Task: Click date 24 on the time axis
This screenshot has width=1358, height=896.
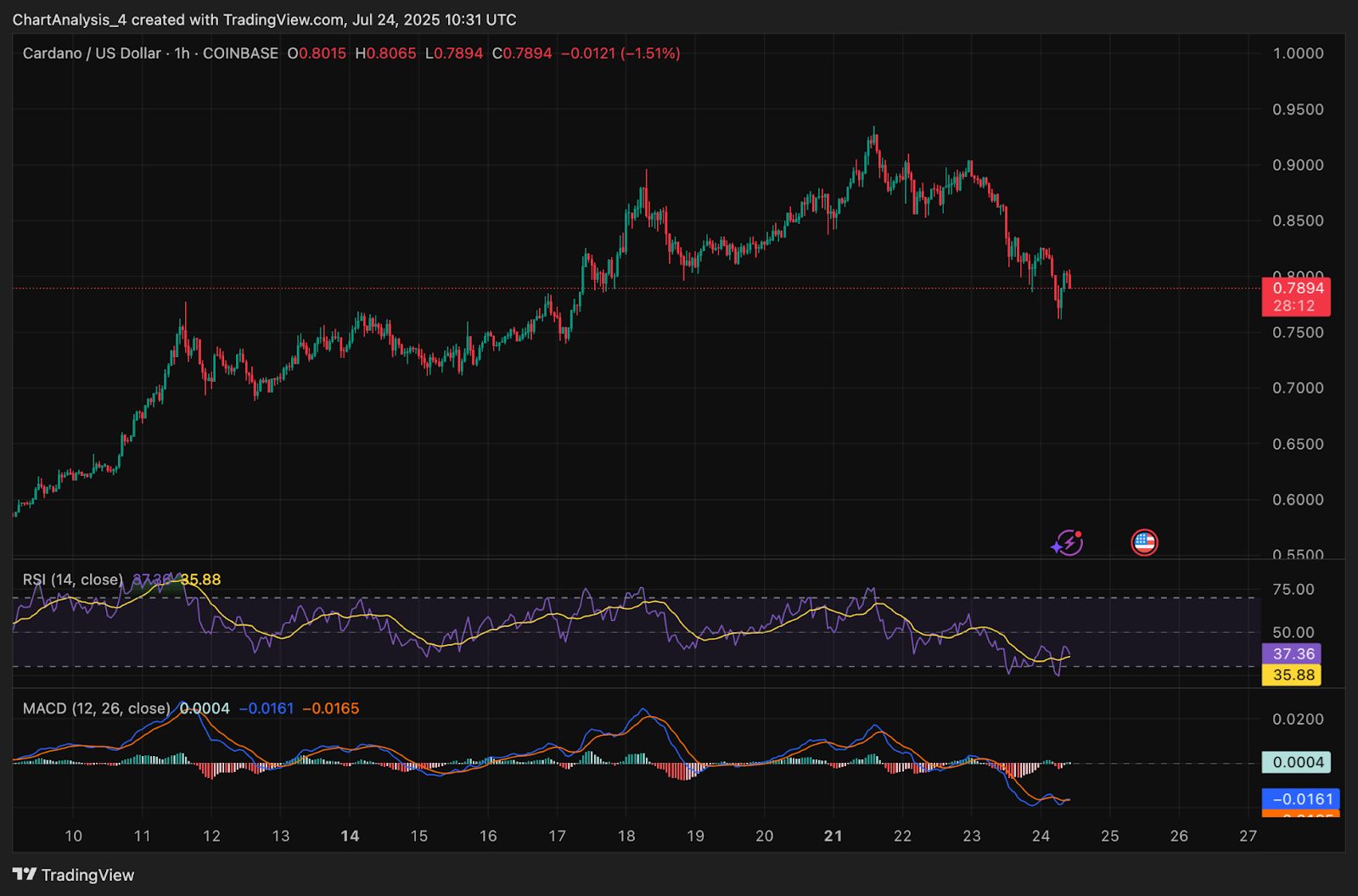Action: click(1041, 837)
